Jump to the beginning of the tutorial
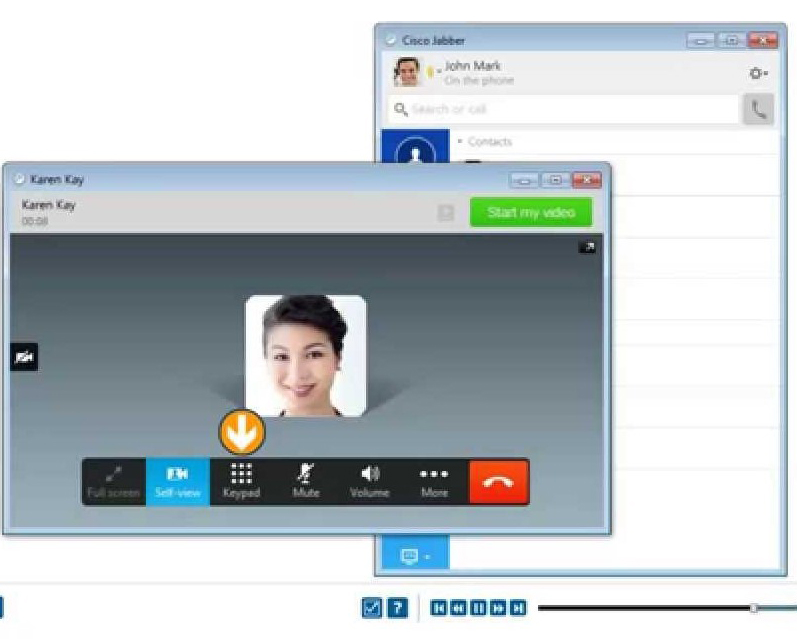Screen dimensions: 797x639 [439, 607]
